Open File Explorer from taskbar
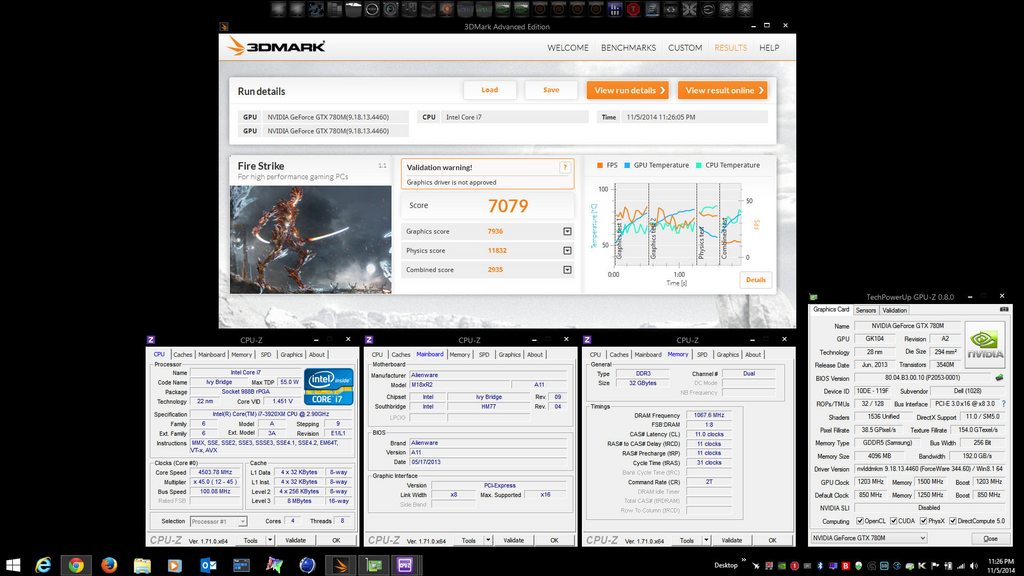Viewport: 1024px width, 576px height. coord(142,565)
